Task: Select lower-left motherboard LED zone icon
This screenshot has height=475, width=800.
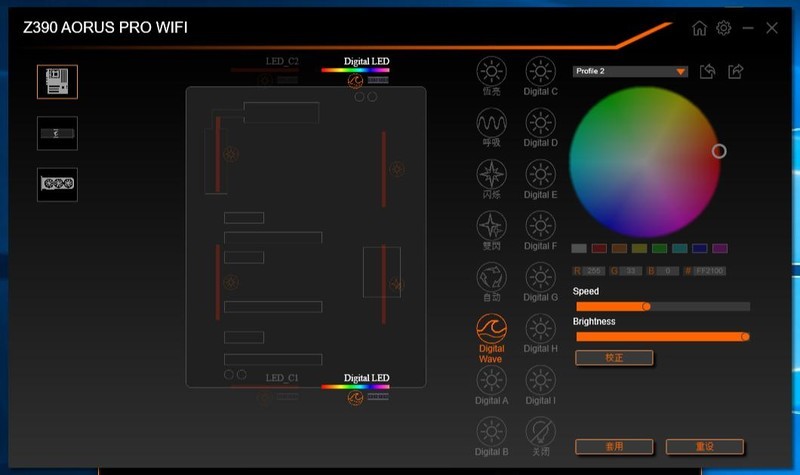Action: tap(231, 282)
